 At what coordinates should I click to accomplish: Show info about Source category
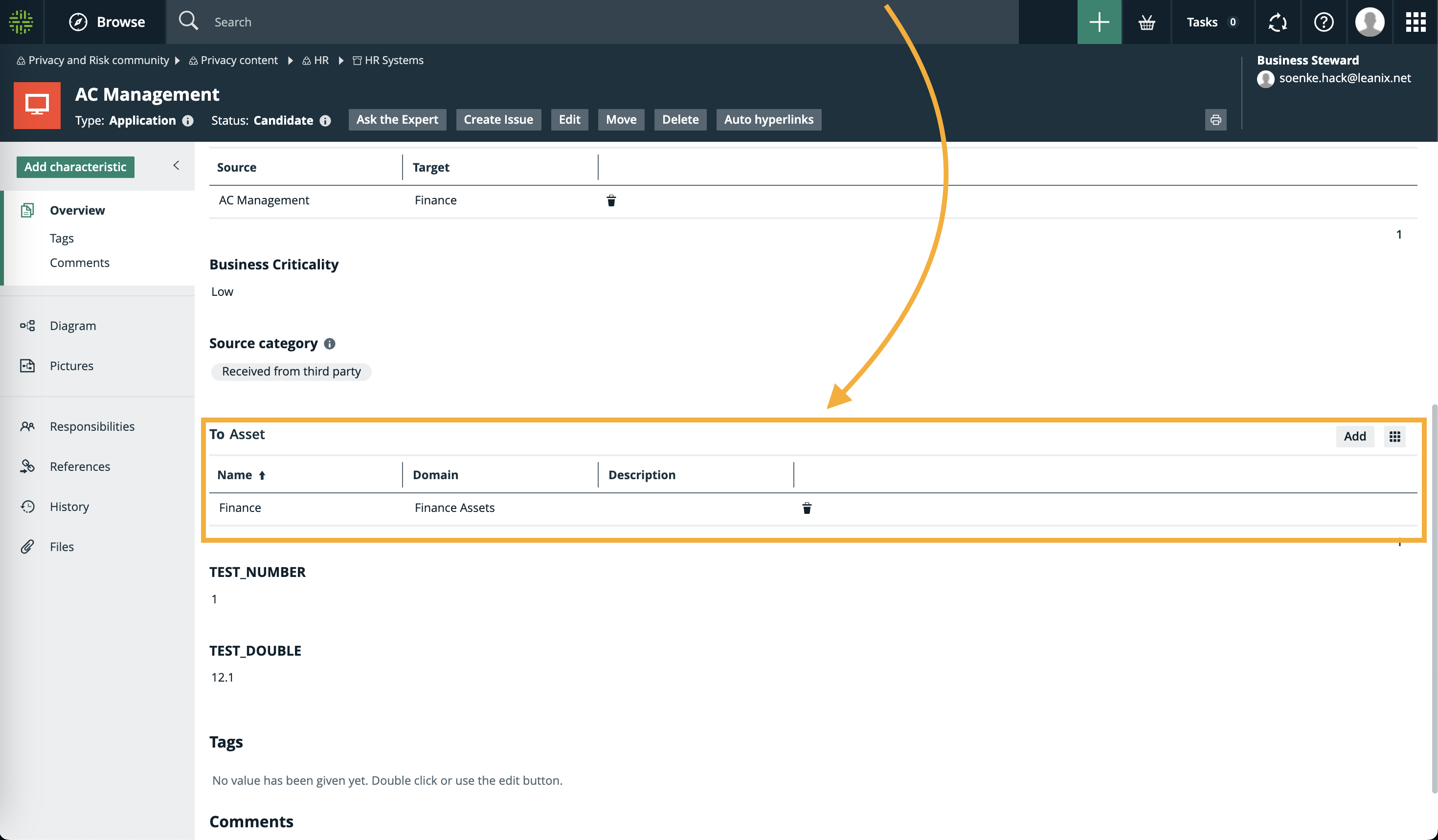pyautogui.click(x=329, y=344)
